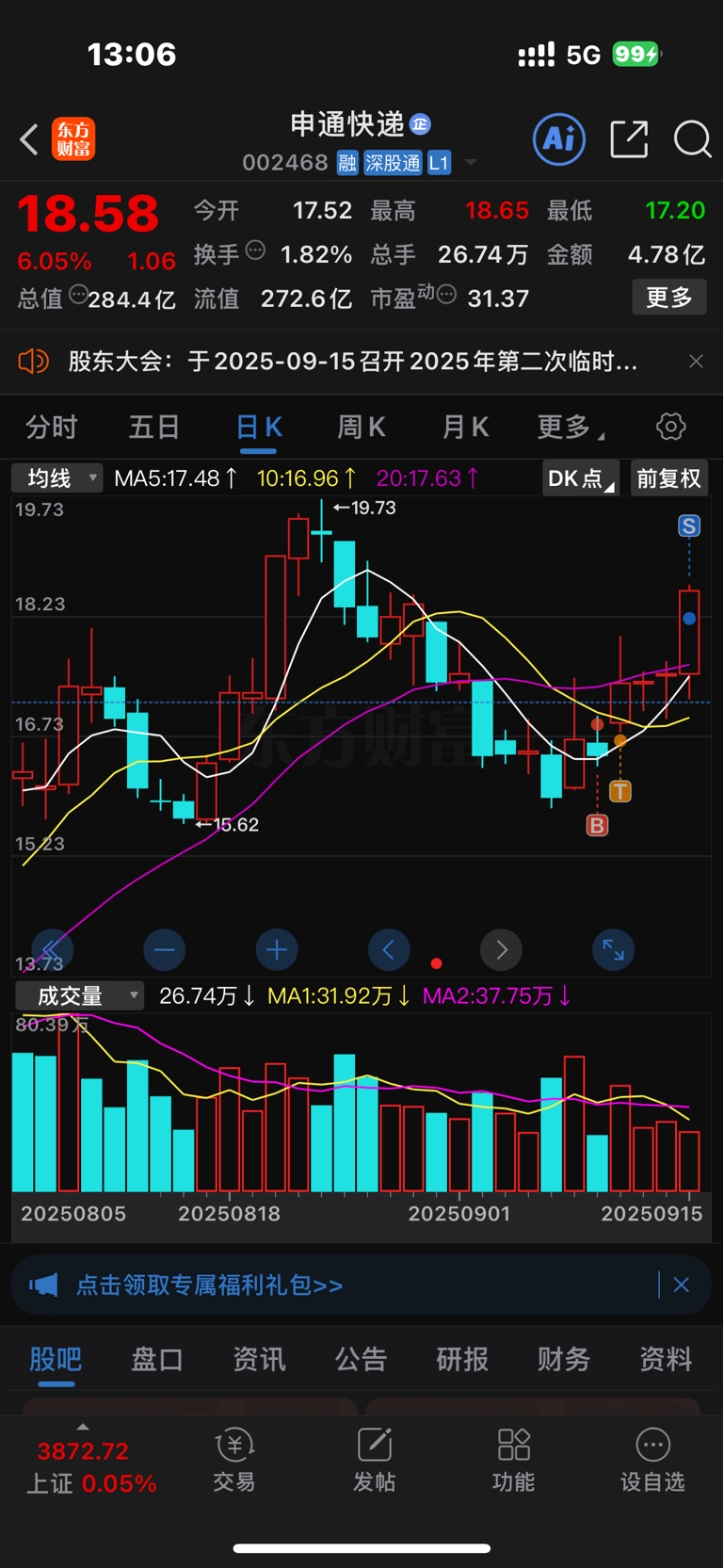Tap the stock code 002468
The width and height of the screenshot is (724, 1568).
pos(284,163)
